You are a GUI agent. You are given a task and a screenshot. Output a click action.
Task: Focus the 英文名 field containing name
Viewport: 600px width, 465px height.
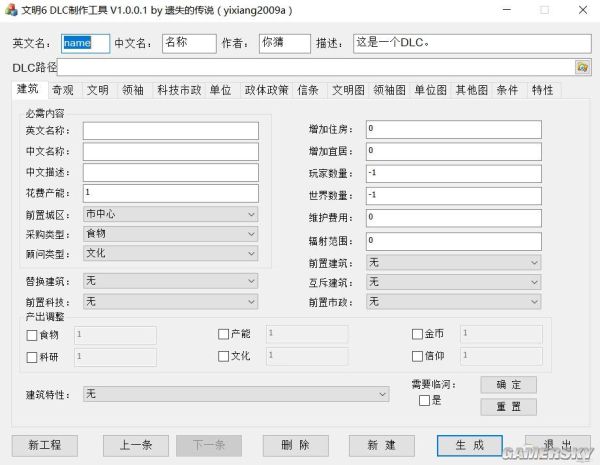tap(85, 43)
